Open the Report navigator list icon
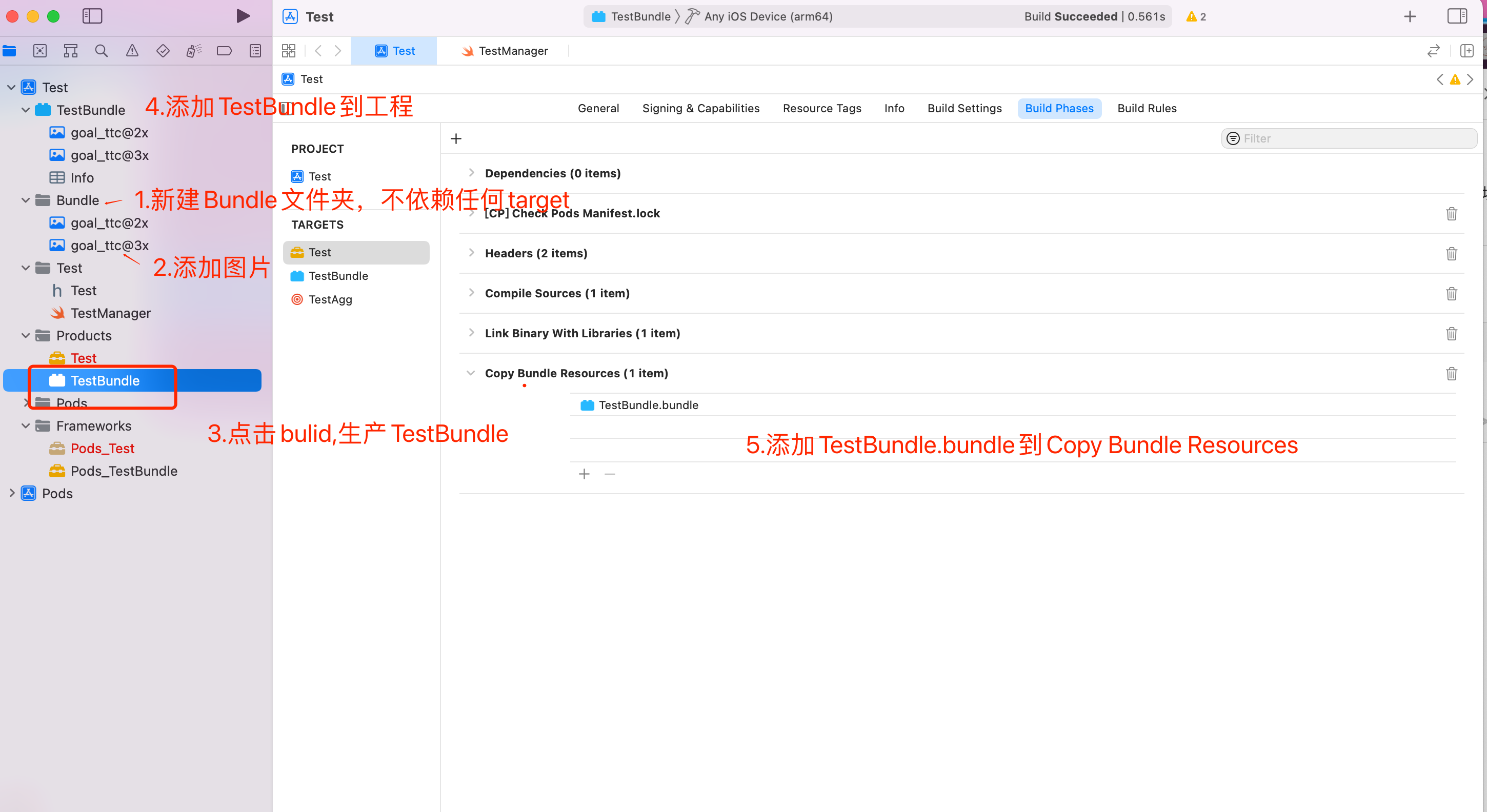The image size is (1487, 812). click(255, 50)
